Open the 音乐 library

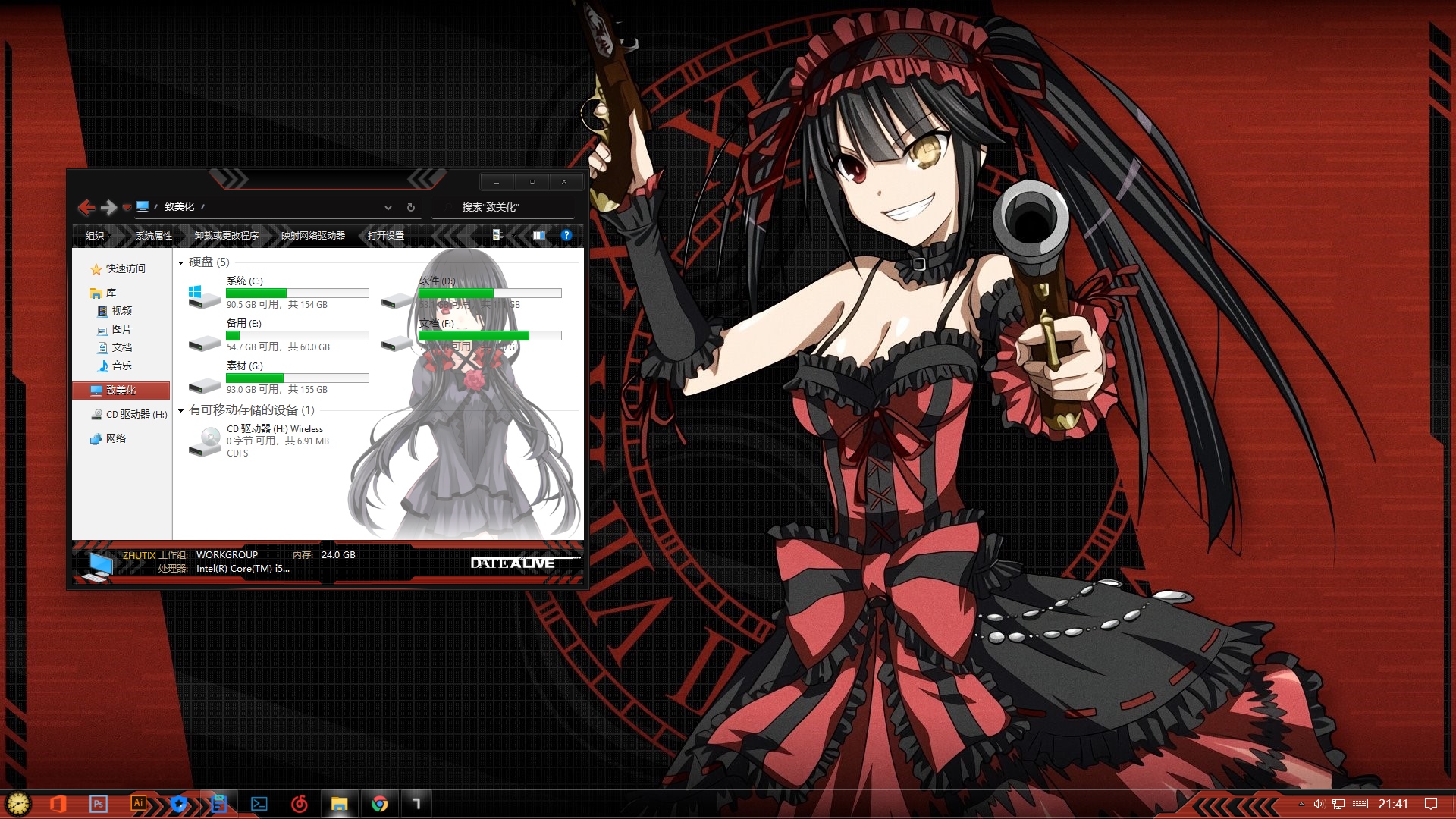[x=115, y=366]
